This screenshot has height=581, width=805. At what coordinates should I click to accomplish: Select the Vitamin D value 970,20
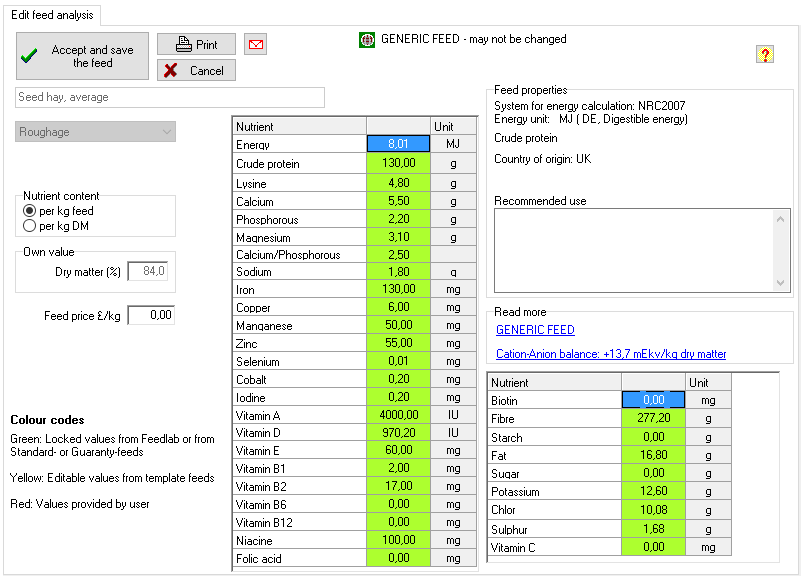point(398,433)
